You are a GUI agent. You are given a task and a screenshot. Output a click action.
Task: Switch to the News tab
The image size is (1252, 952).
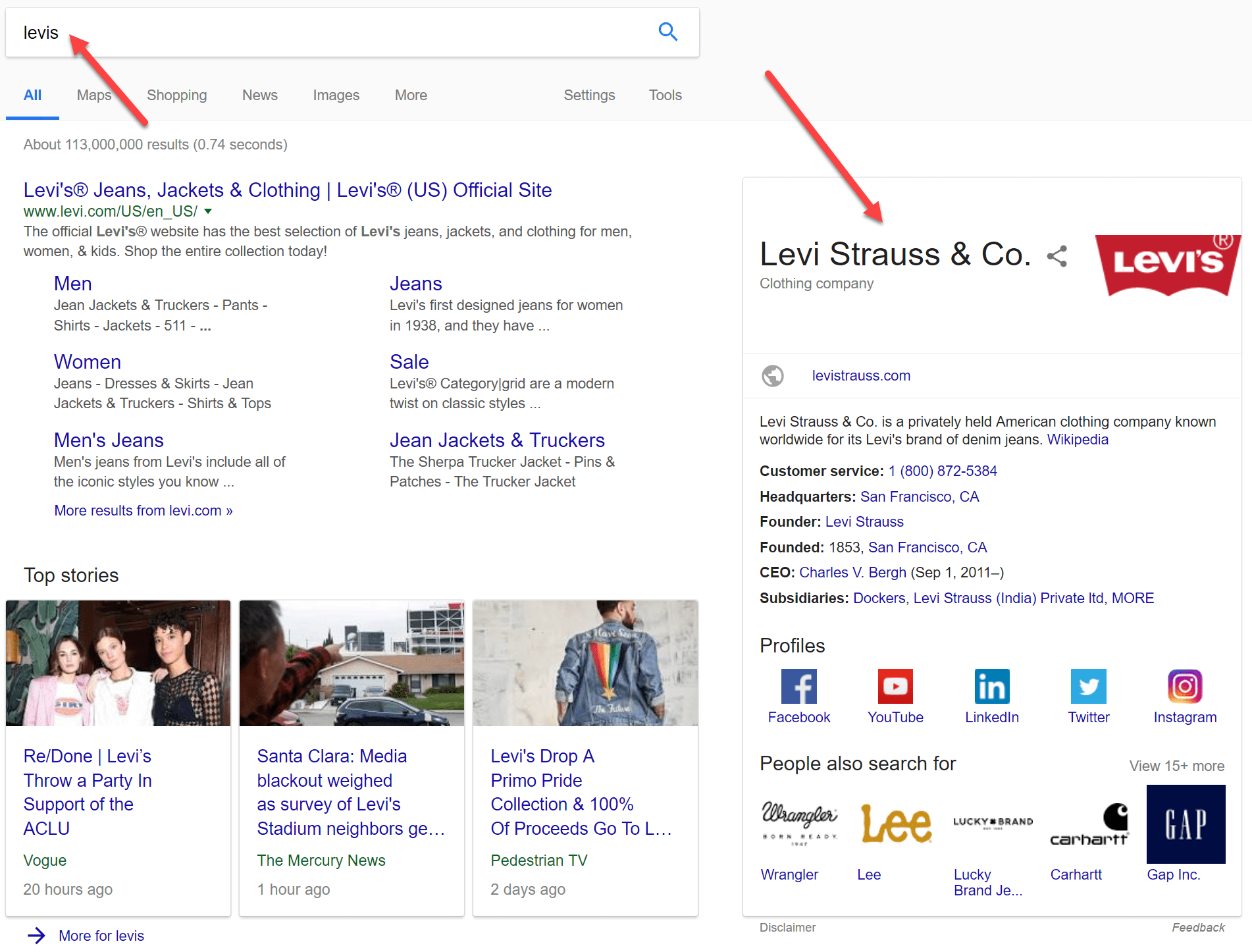click(x=260, y=95)
